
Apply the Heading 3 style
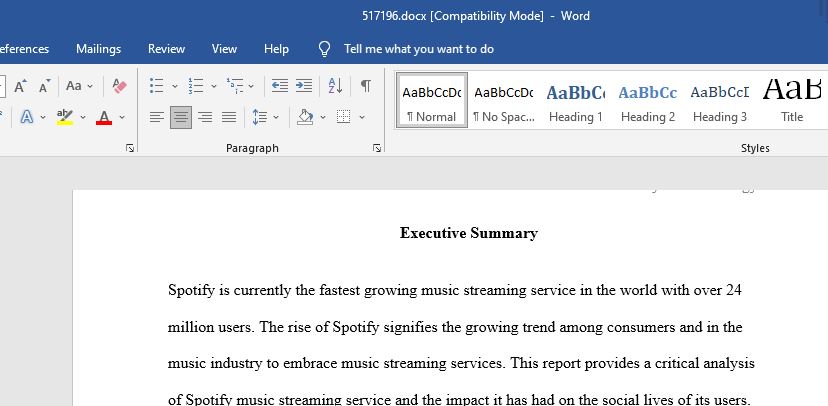point(720,100)
